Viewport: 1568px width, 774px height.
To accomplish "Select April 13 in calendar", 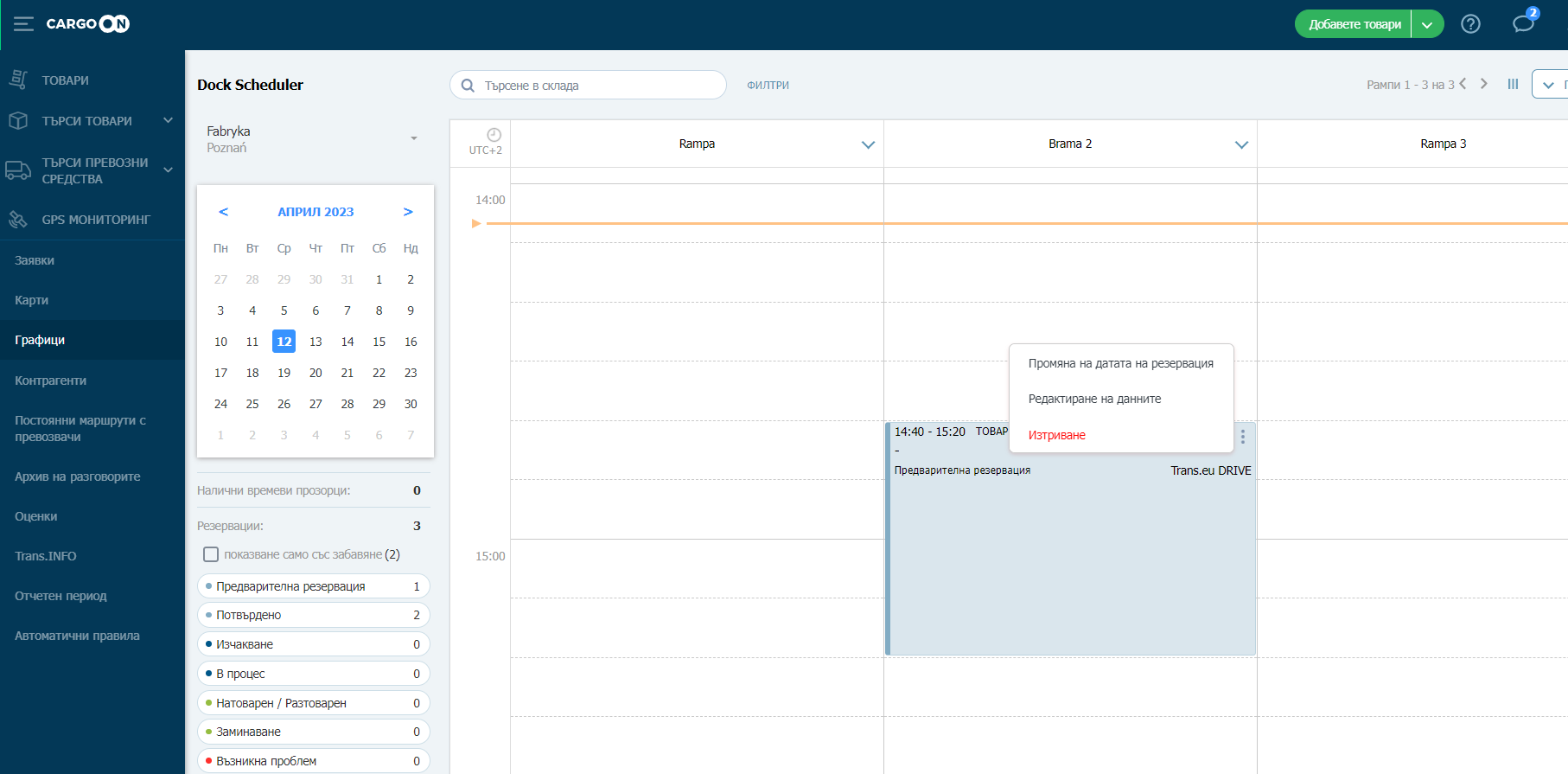I will click(316, 342).
